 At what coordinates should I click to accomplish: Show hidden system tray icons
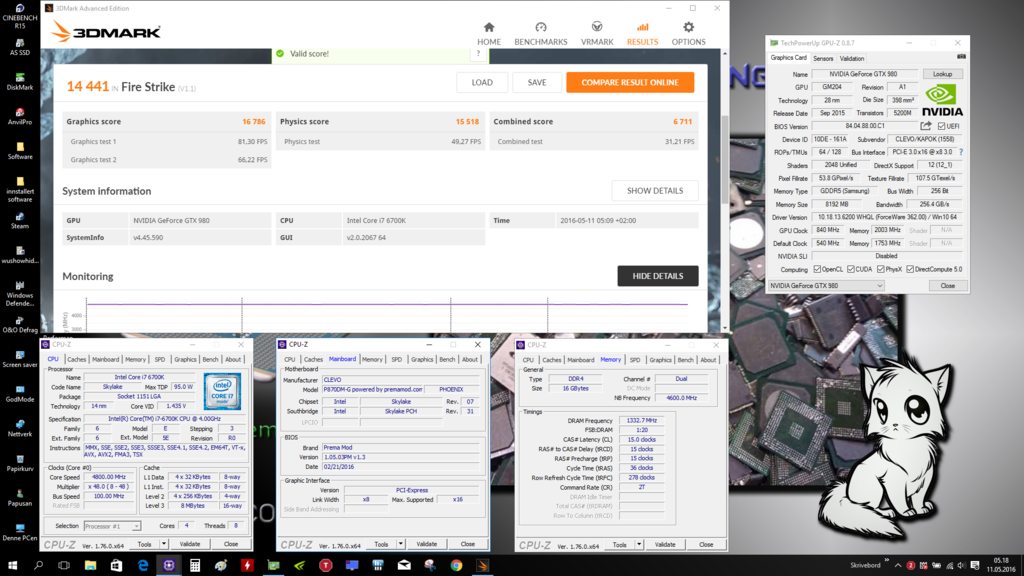point(898,566)
